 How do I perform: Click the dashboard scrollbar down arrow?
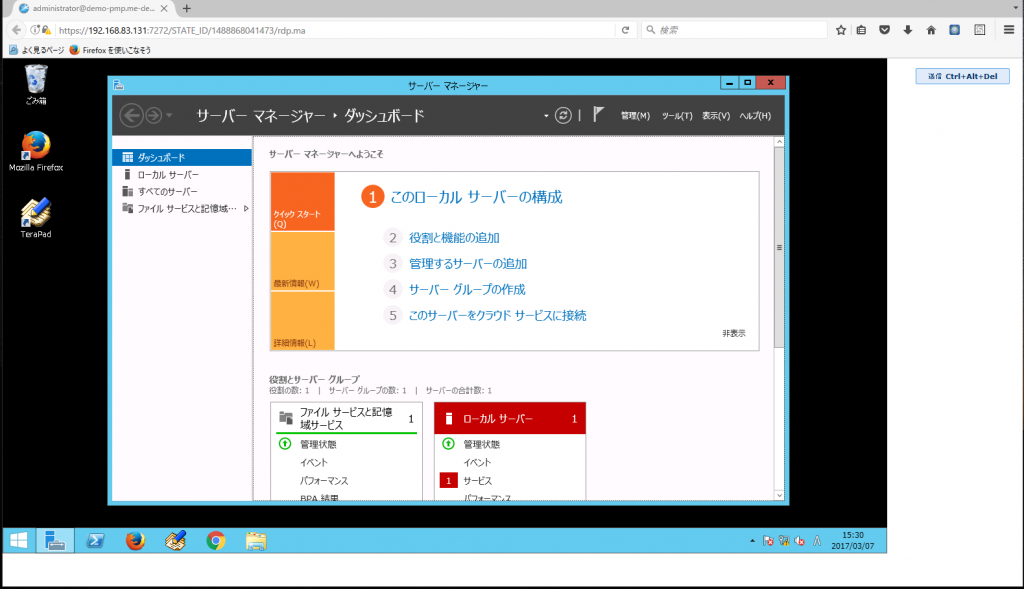pos(779,496)
